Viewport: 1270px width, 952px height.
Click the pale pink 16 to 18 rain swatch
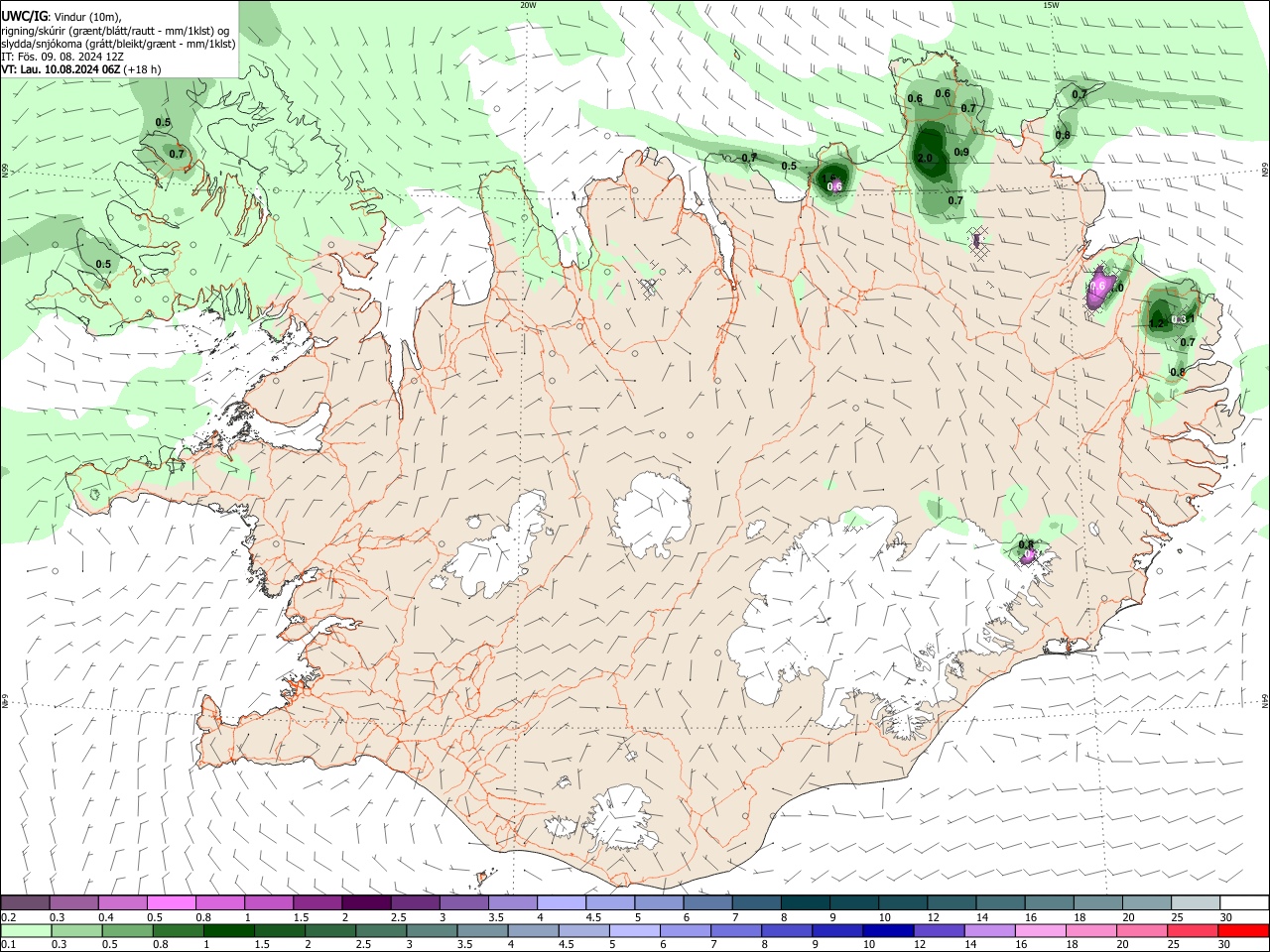point(1041,930)
